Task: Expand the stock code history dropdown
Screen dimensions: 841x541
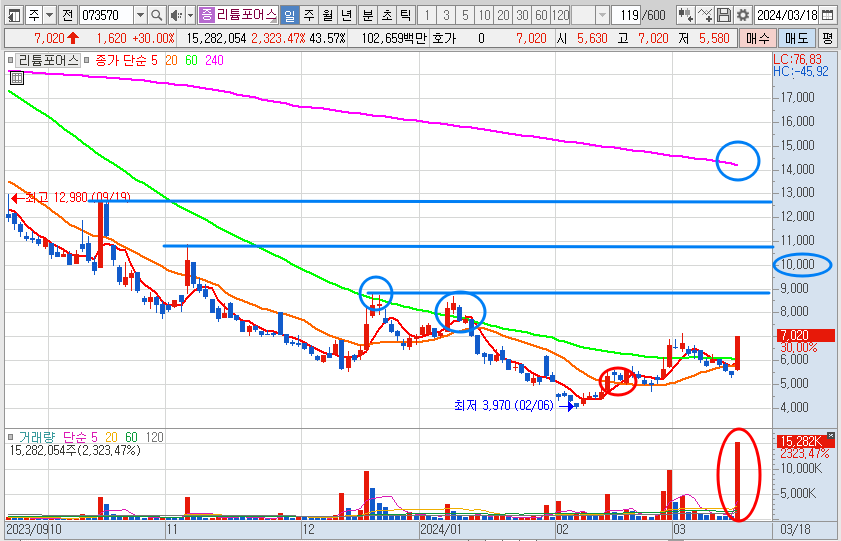Action: [x=140, y=15]
